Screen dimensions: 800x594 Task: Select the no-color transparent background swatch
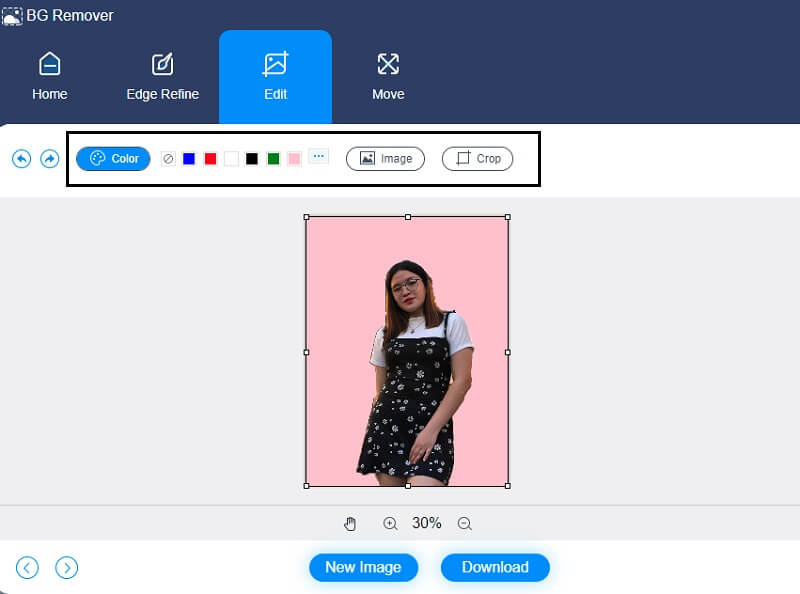(x=168, y=158)
